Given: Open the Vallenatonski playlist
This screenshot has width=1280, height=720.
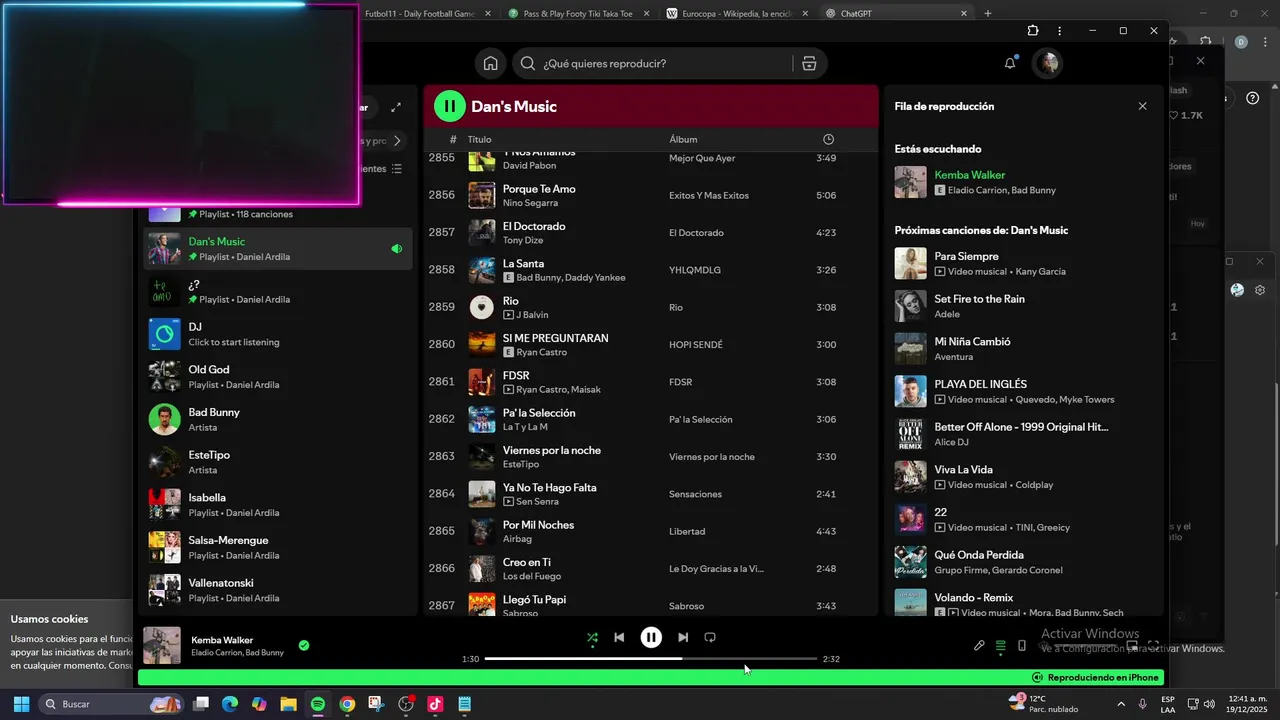Looking at the screenshot, I should [x=278, y=590].
